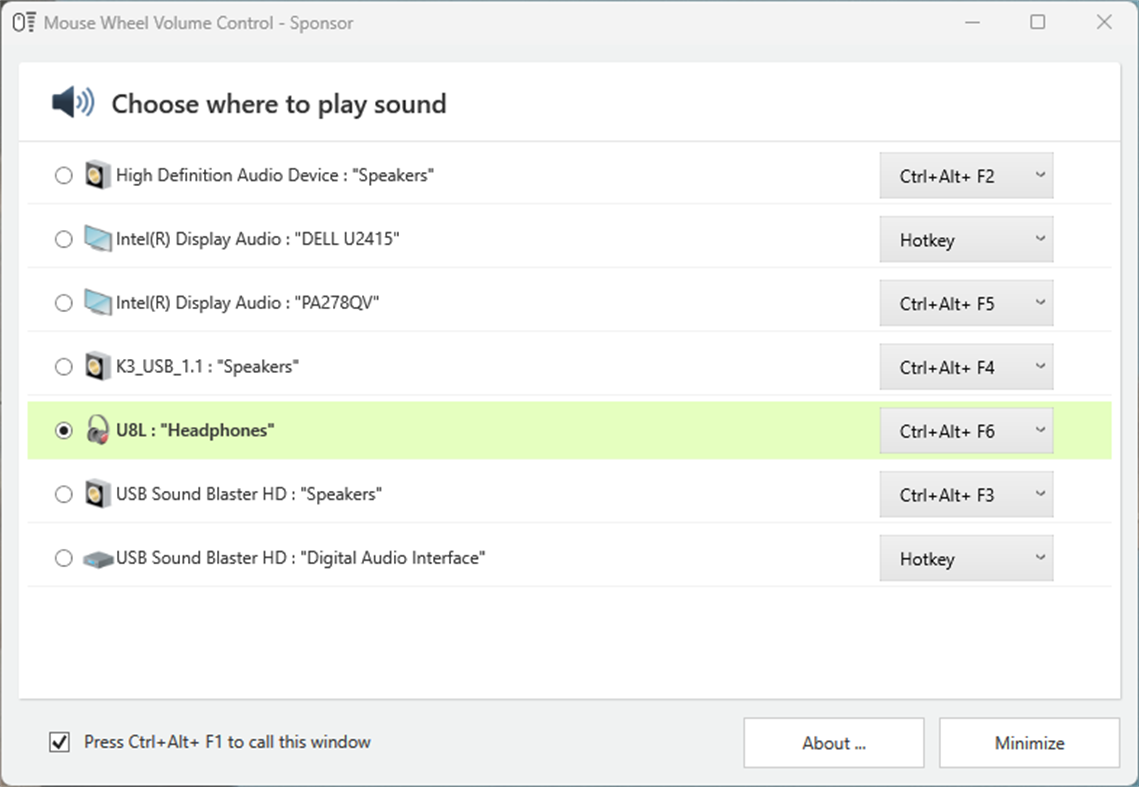Viewport: 1139px width, 787px height.
Task: Open the Ctrl+Alt+F2 hotkey dropdown
Action: tap(966, 176)
